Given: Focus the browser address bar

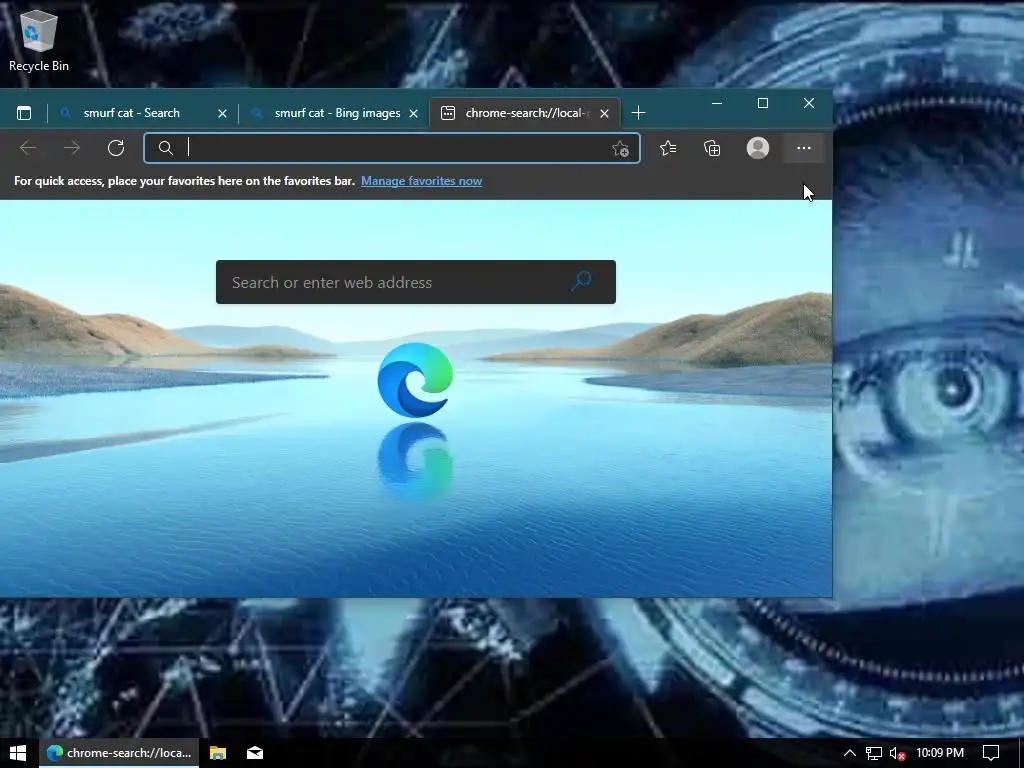Looking at the screenshot, I should tap(392, 148).
